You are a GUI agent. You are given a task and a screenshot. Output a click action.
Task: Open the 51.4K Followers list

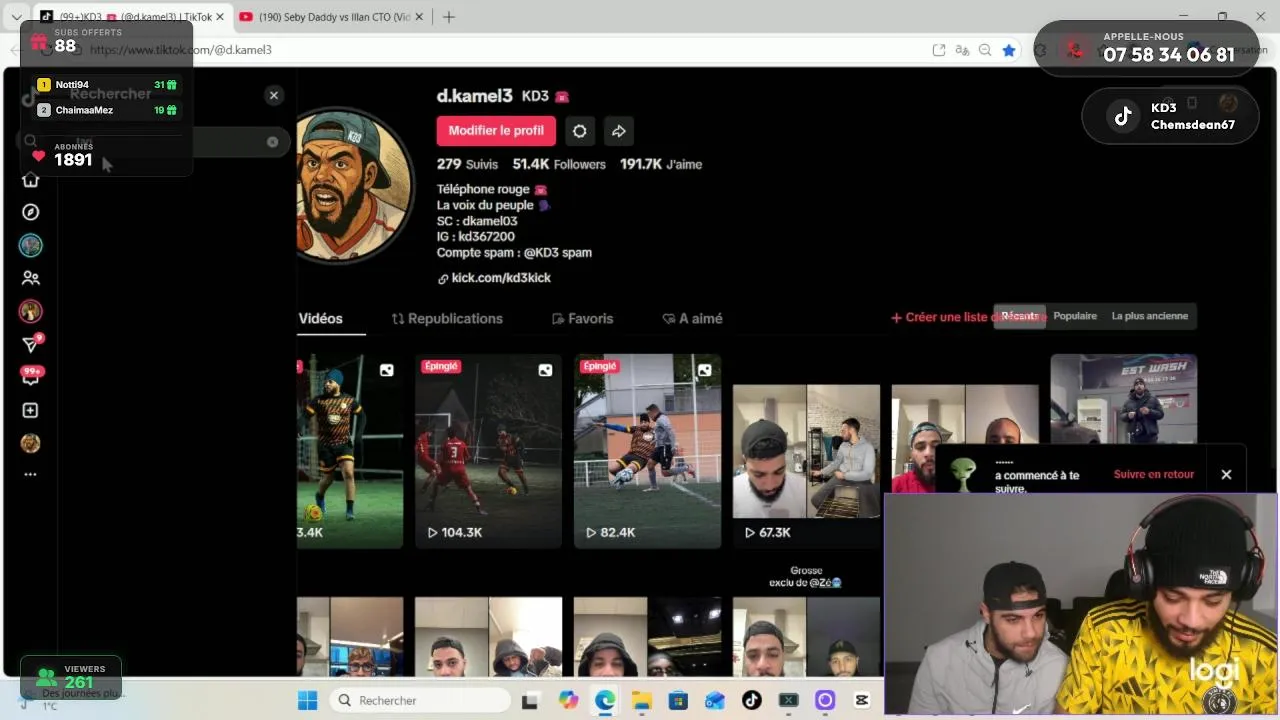point(559,164)
